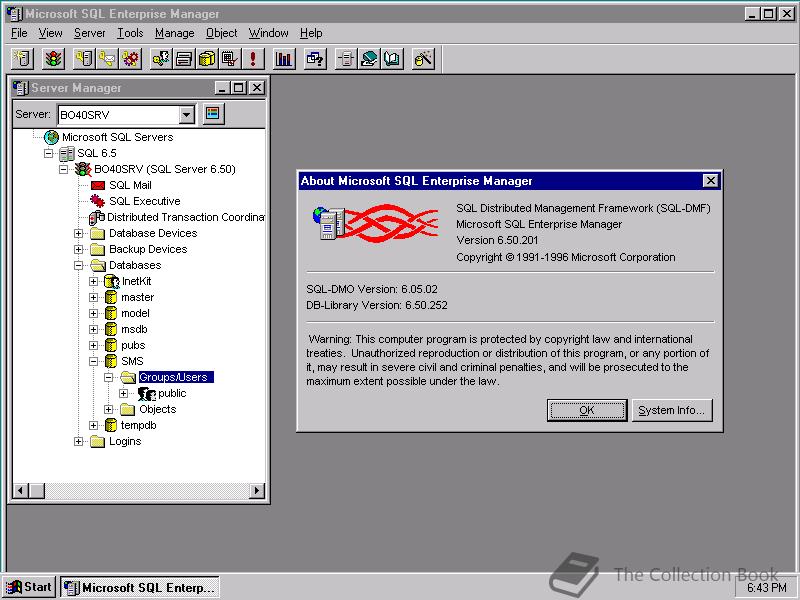This screenshot has width=800, height=600.
Task: Collapse the Groups/Users folder
Action: (108, 378)
